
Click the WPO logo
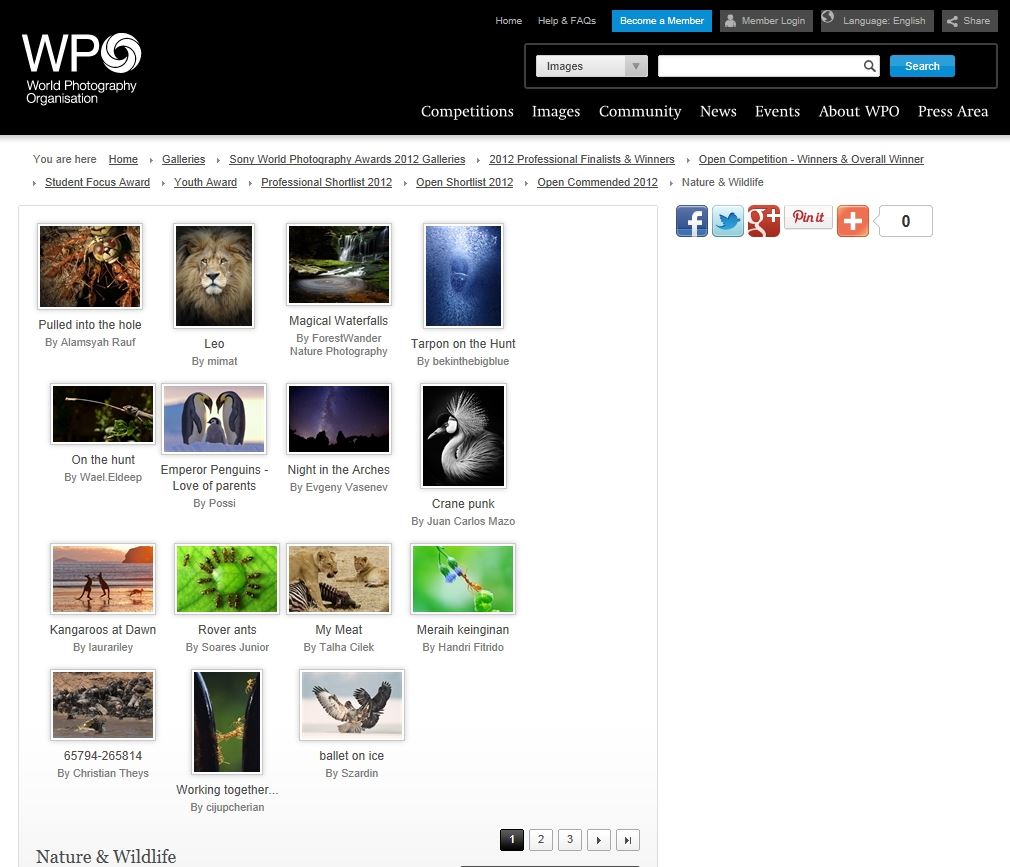pyautogui.click(x=82, y=68)
